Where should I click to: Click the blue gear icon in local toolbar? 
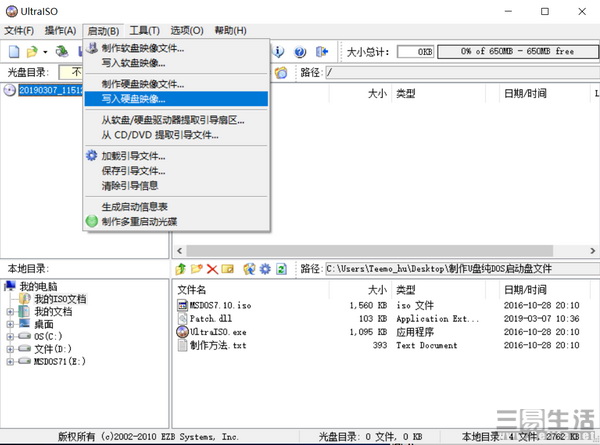point(265,269)
